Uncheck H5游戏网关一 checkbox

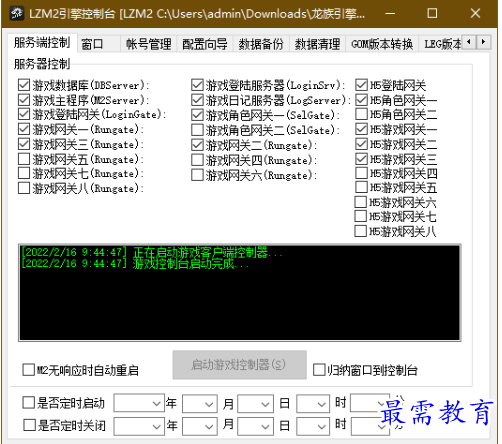(361, 129)
